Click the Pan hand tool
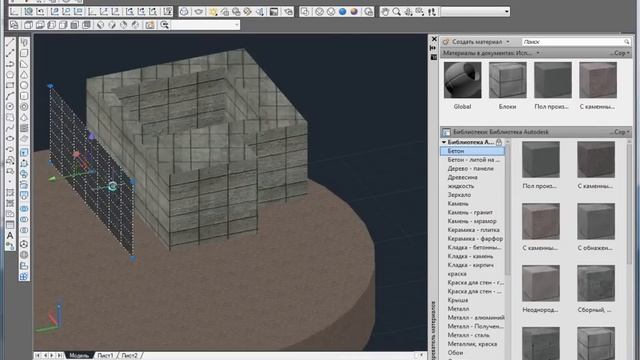This screenshot has height=360, width=640. click(385, 12)
